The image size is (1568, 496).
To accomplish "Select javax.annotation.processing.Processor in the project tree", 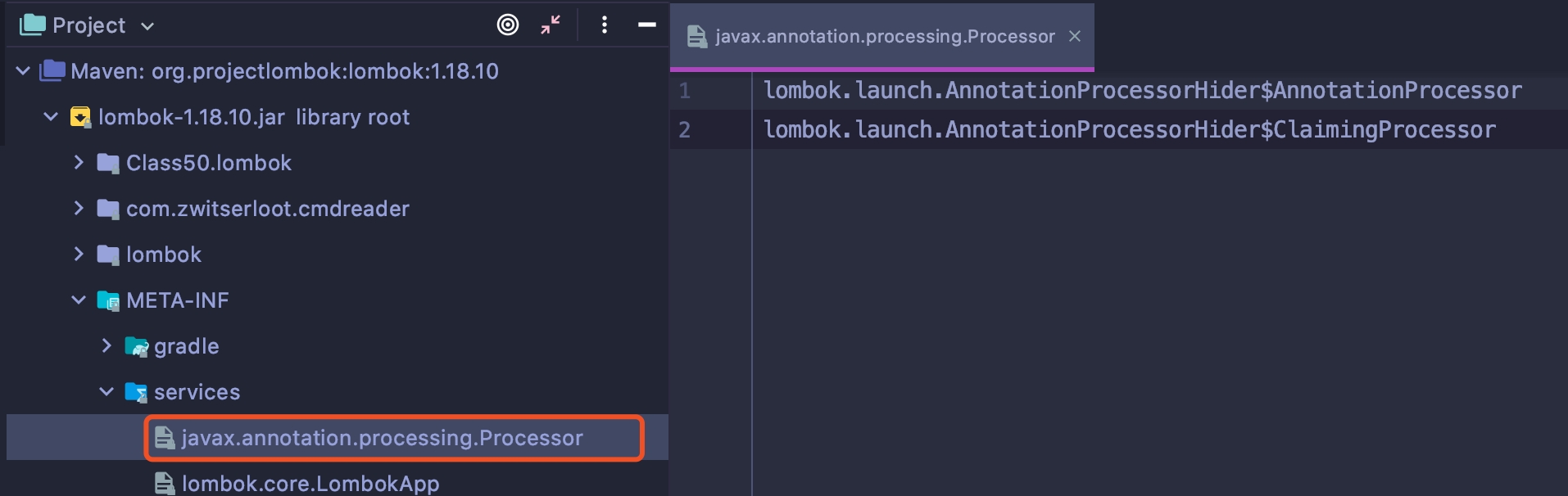I will tap(382, 438).
